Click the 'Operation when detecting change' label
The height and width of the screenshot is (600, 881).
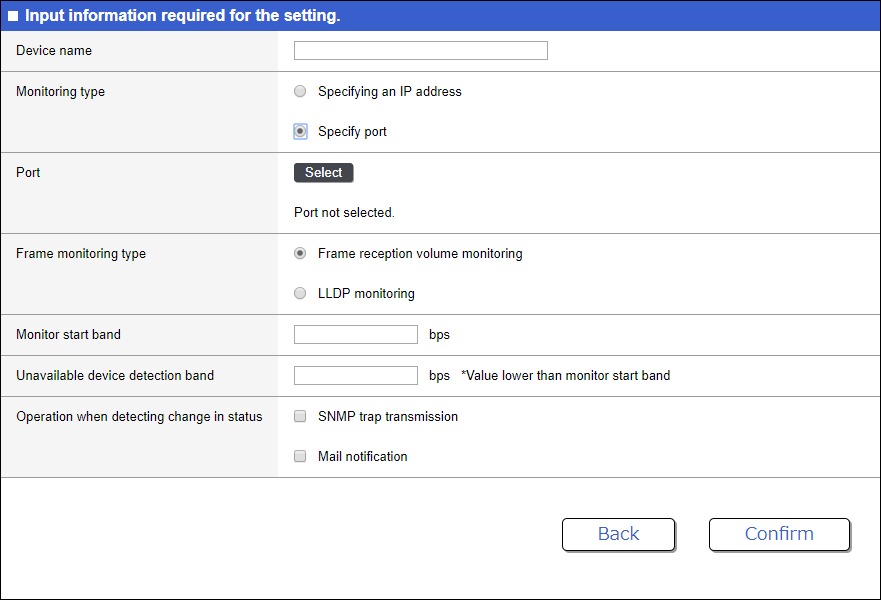tap(139, 417)
